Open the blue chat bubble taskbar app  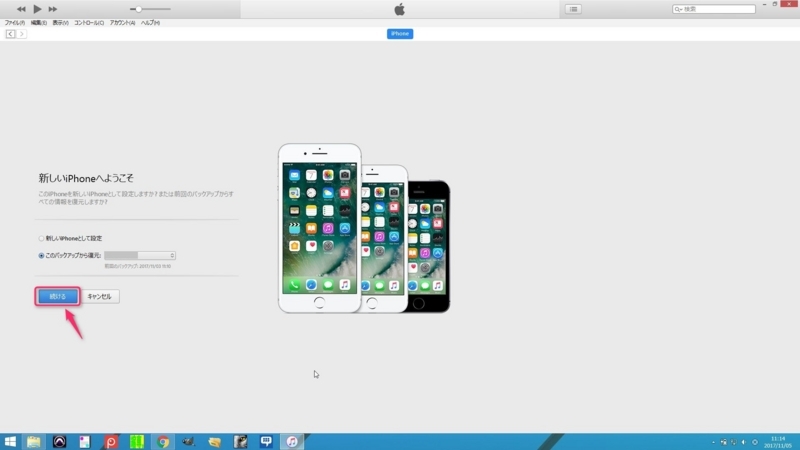(x=266, y=441)
